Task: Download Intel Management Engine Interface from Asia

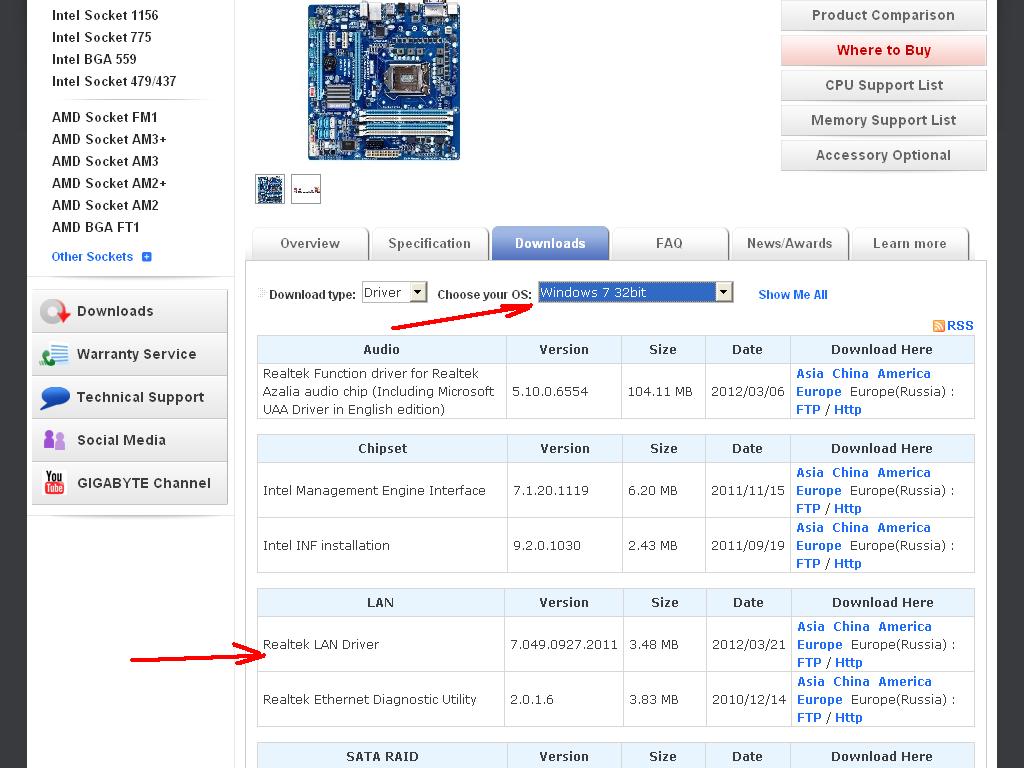Action: 810,473
